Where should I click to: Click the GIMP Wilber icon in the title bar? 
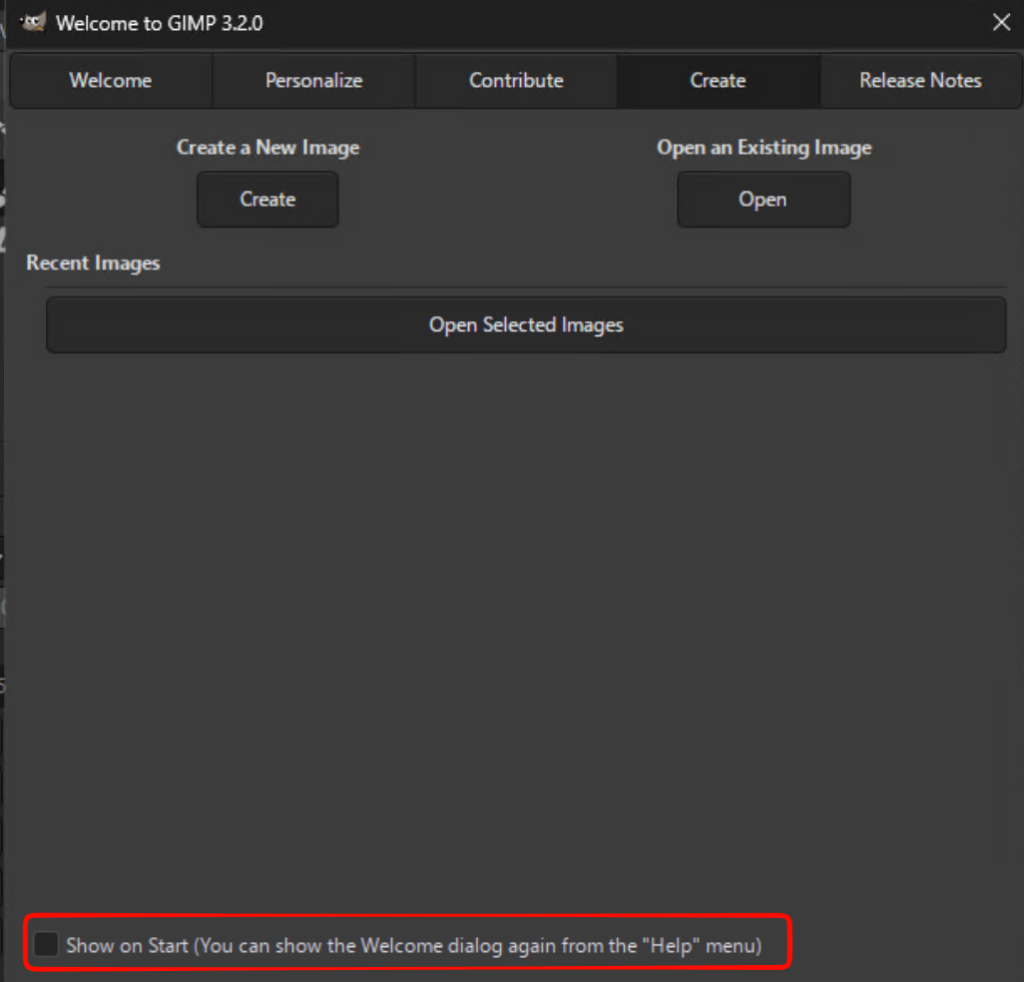[x=33, y=23]
